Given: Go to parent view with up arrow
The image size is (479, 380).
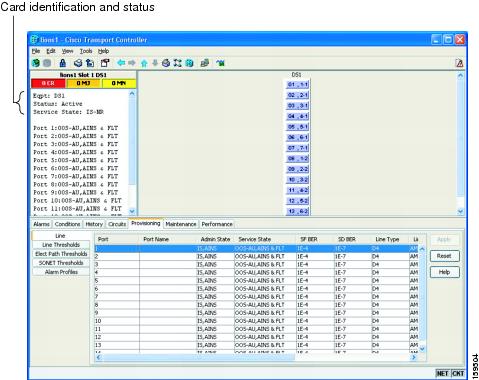Looking at the screenshot, I should pos(144,63).
